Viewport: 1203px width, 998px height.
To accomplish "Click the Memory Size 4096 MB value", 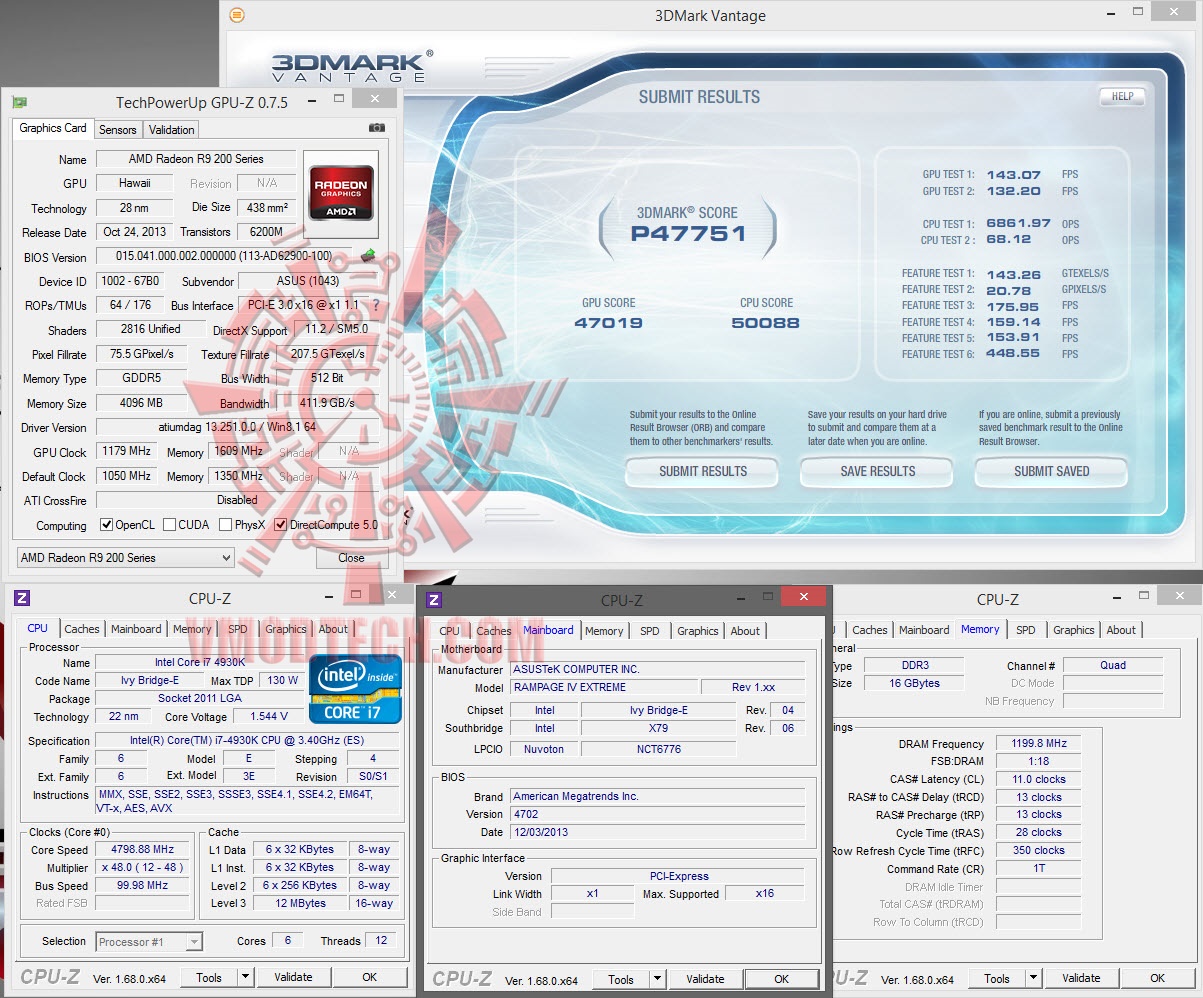I will pos(141,403).
